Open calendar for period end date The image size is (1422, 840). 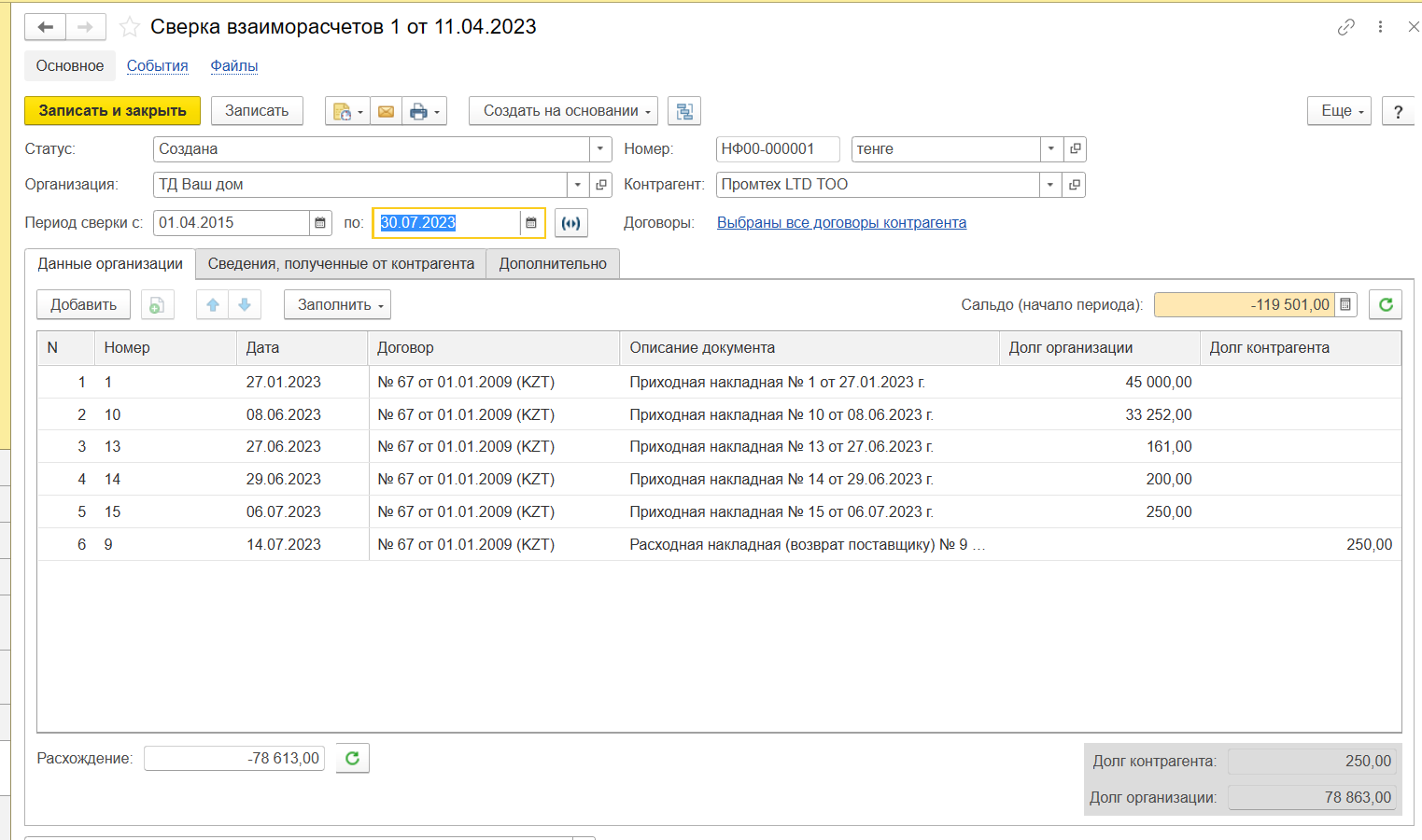click(531, 223)
